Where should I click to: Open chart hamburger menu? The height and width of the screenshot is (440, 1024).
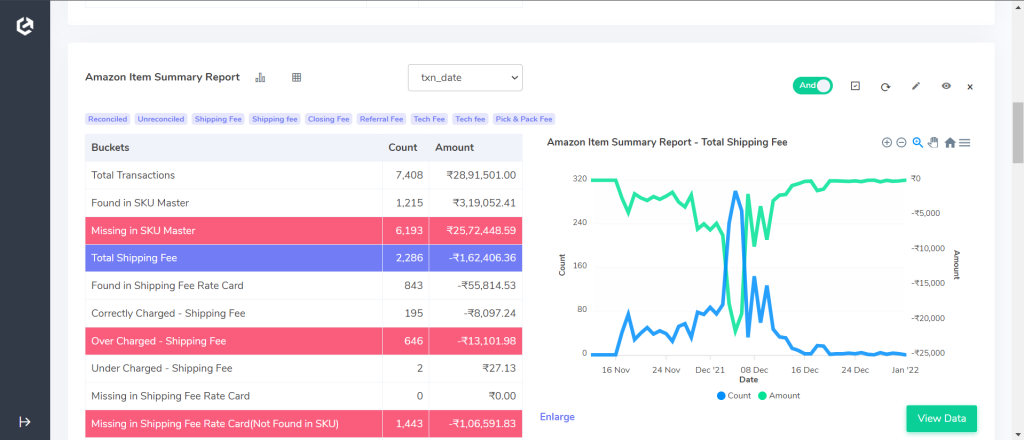tap(965, 142)
